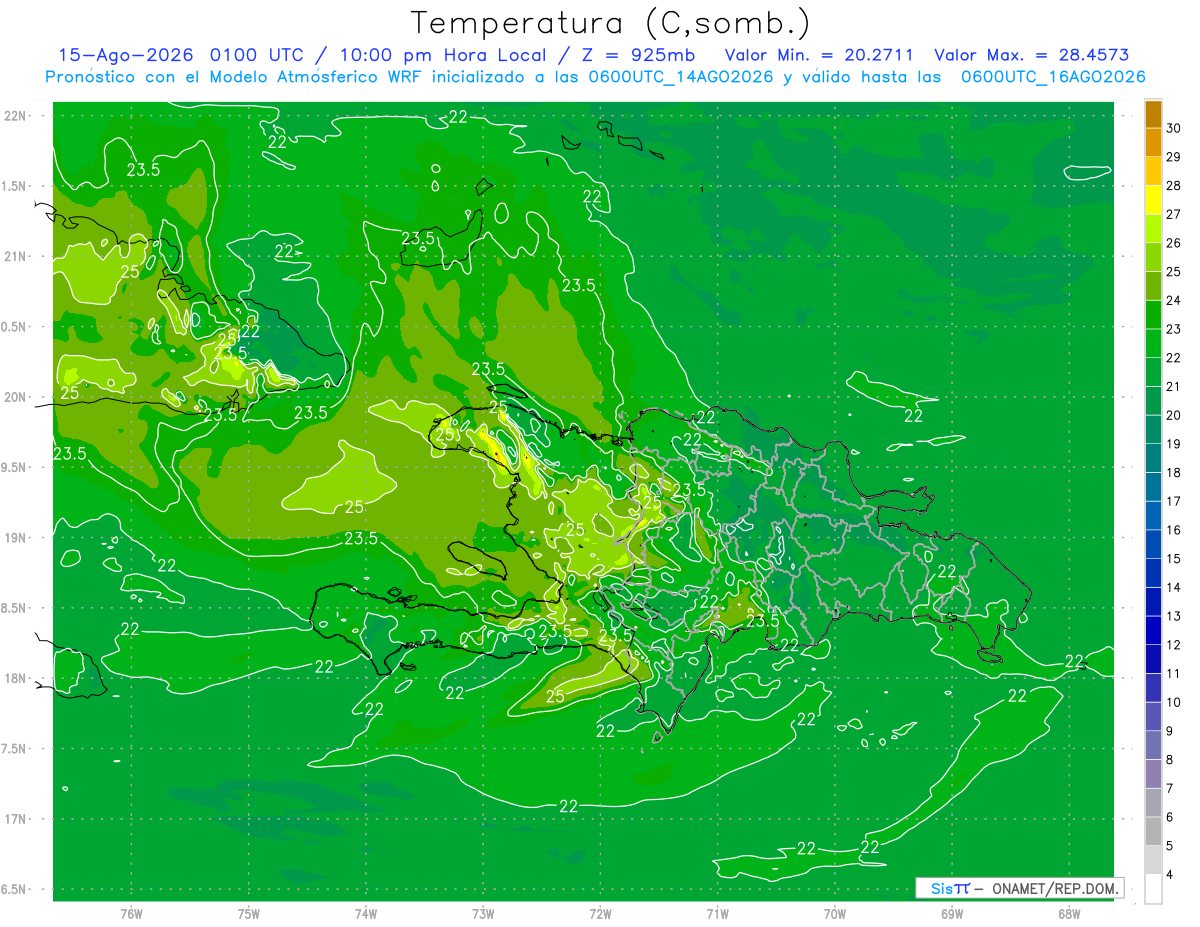The height and width of the screenshot is (927, 1200).
Task: Click the color bar label '20'
Action: 1174,415
